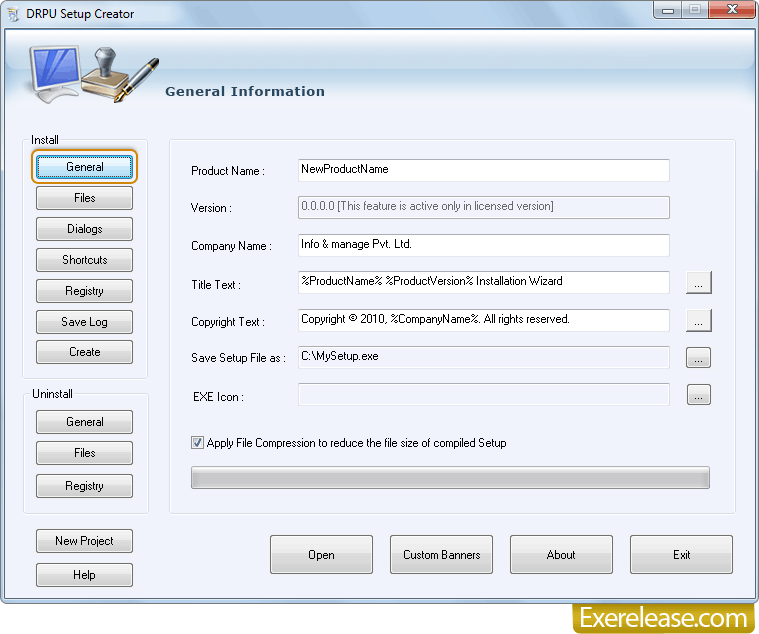Open the Uninstall General section
759x634 pixels.
pyautogui.click(x=84, y=422)
